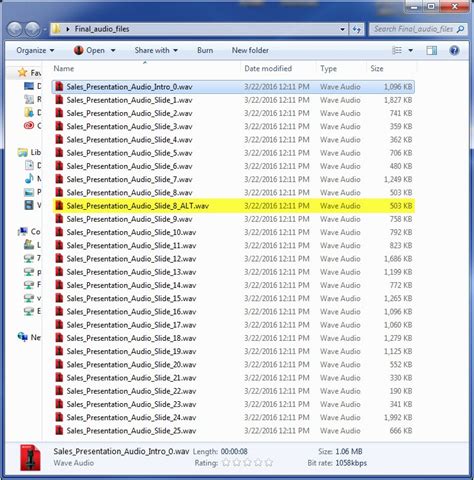Image resolution: width=474 pixels, height=480 pixels.
Task: Click the Network icon in navigation pane
Action: [x=23, y=337]
